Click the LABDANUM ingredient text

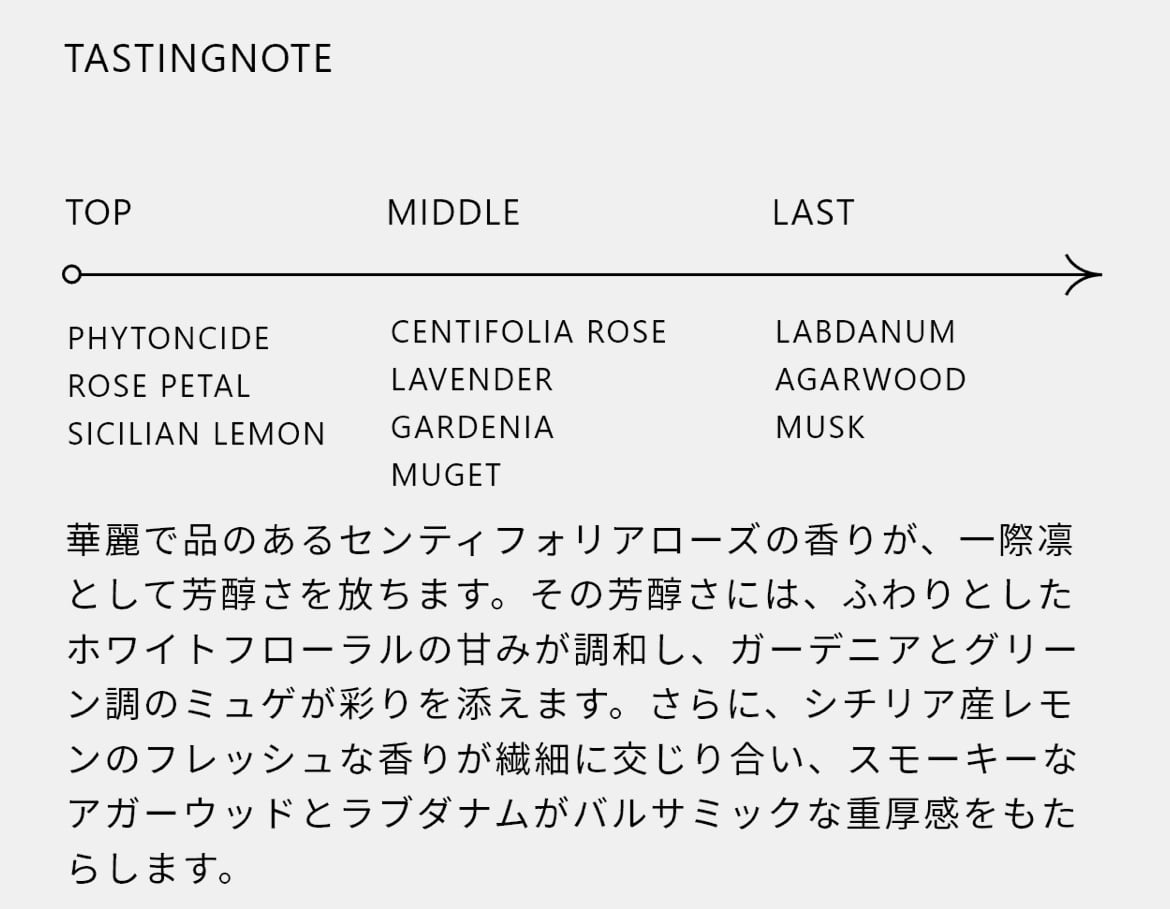[866, 332]
